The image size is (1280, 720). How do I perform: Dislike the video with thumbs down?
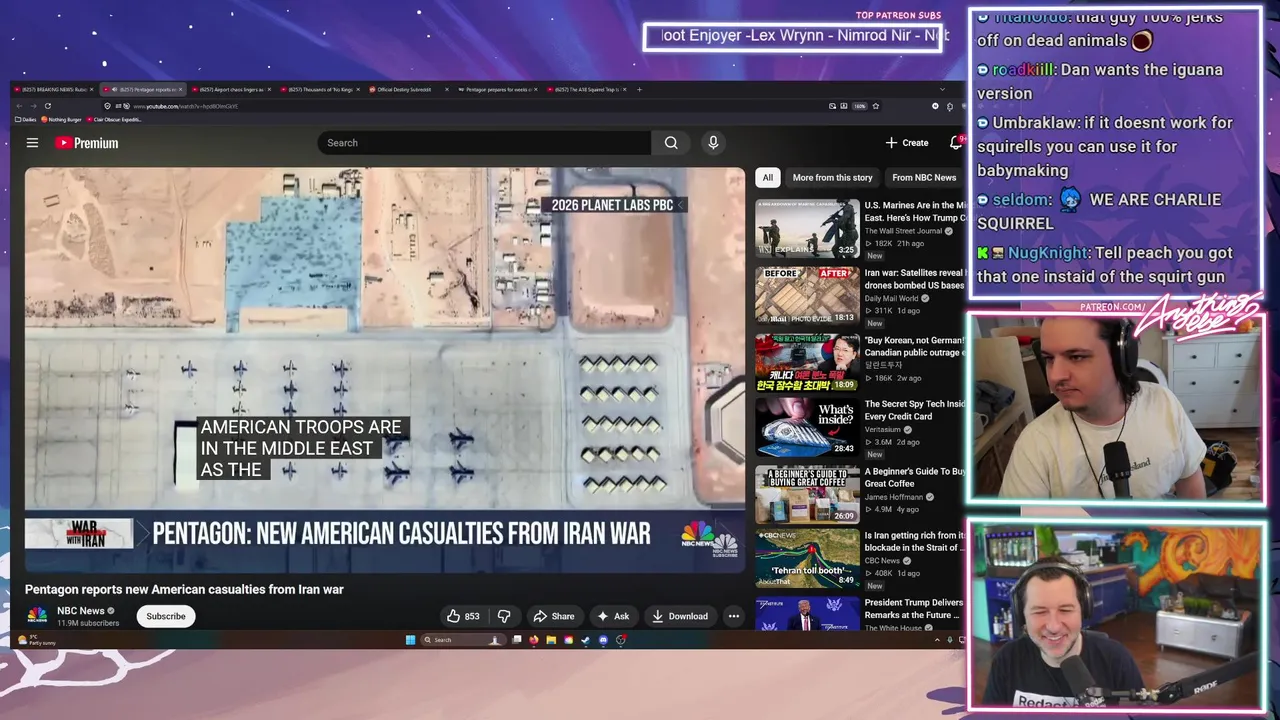[x=504, y=616]
